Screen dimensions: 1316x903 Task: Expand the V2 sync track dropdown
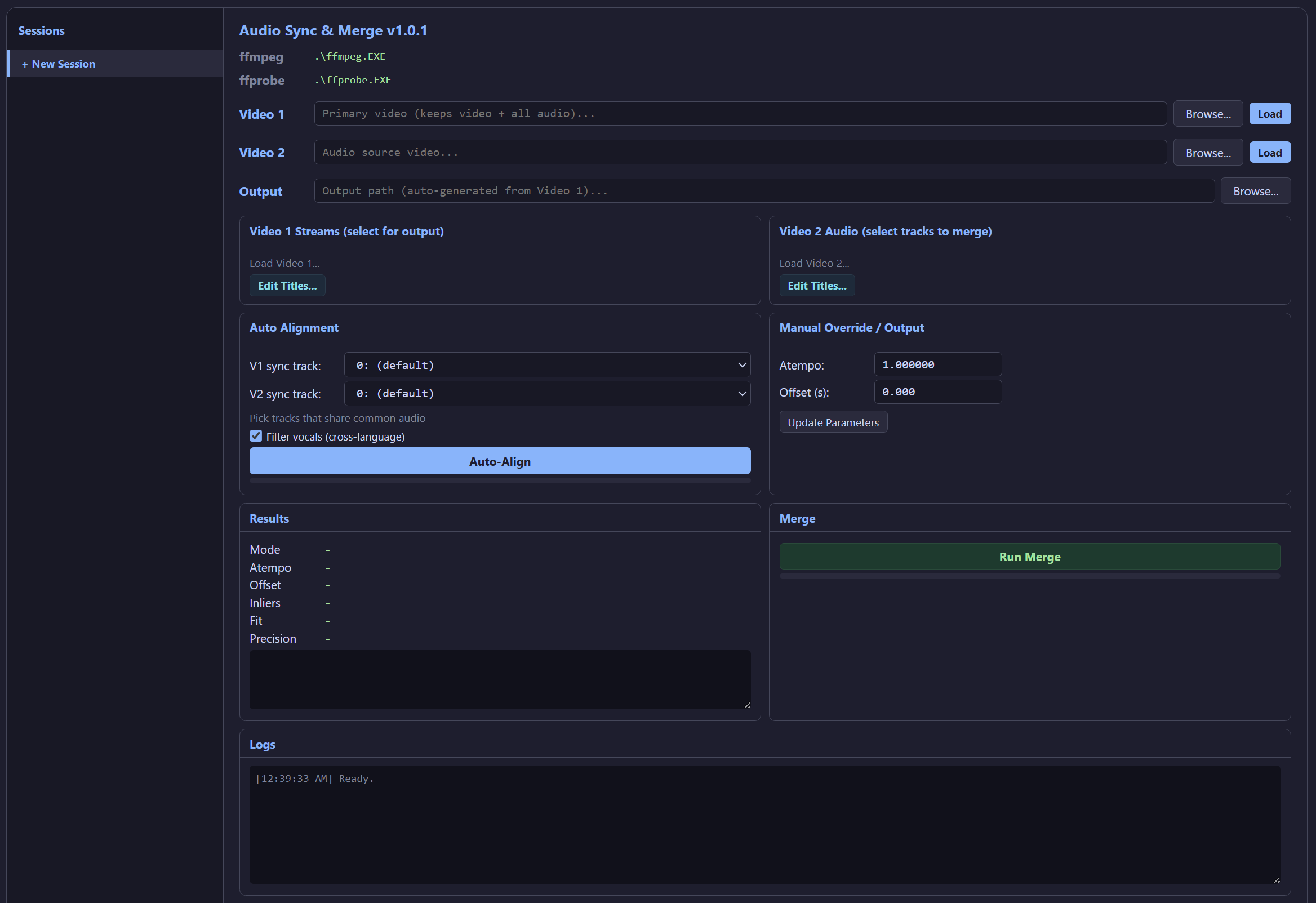tap(547, 393)
